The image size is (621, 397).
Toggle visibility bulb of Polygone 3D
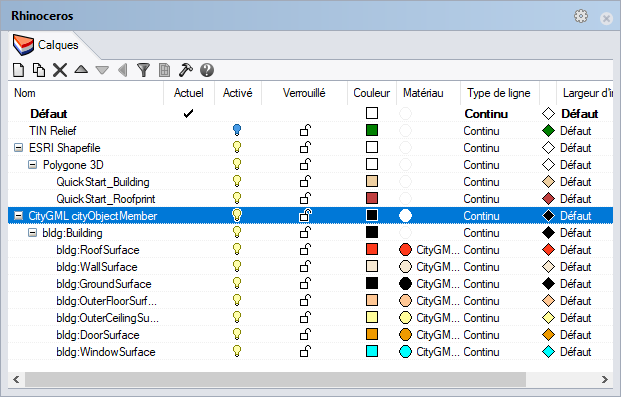(237, 164)
